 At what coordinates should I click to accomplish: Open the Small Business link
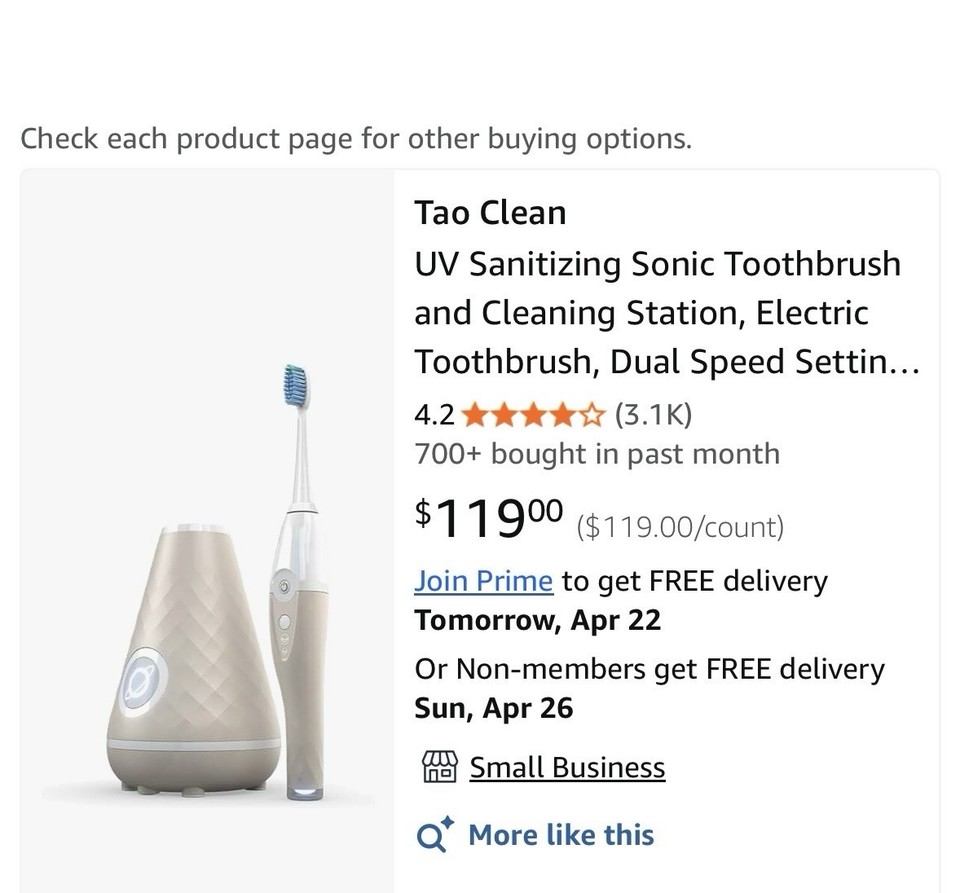point(567,767)
